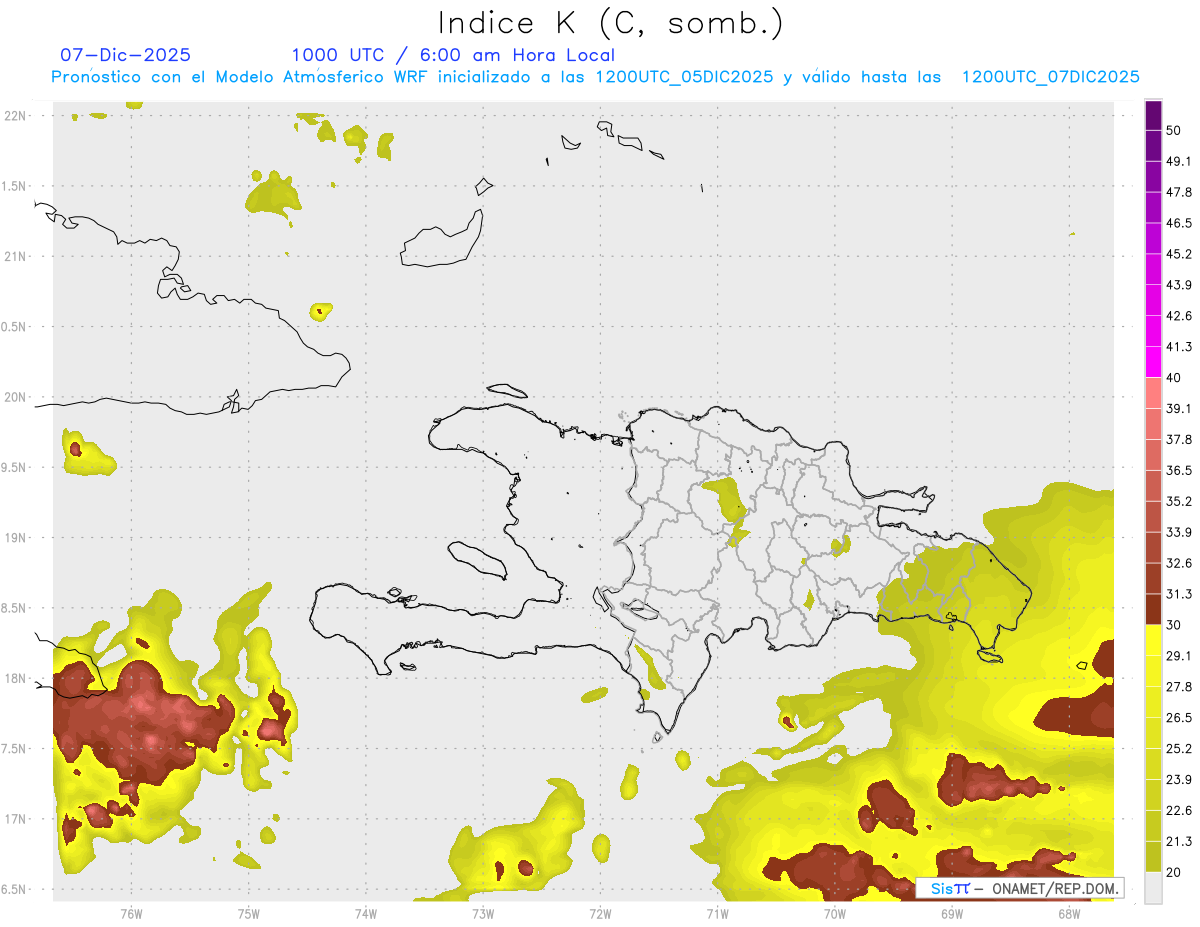Click colorbar label '50'
This screenshot has height=927, width=1200.
point(1174,130)
